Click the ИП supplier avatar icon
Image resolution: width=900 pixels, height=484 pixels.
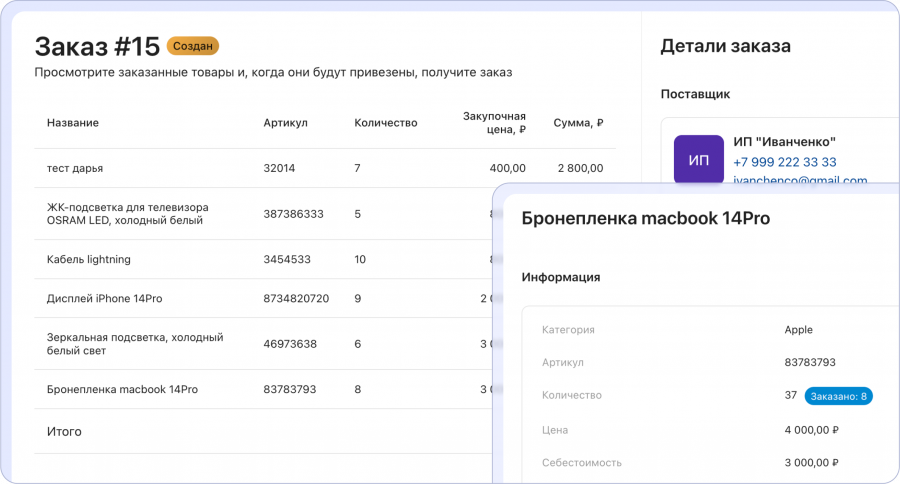pyautogui.click(x=699, y=160)
